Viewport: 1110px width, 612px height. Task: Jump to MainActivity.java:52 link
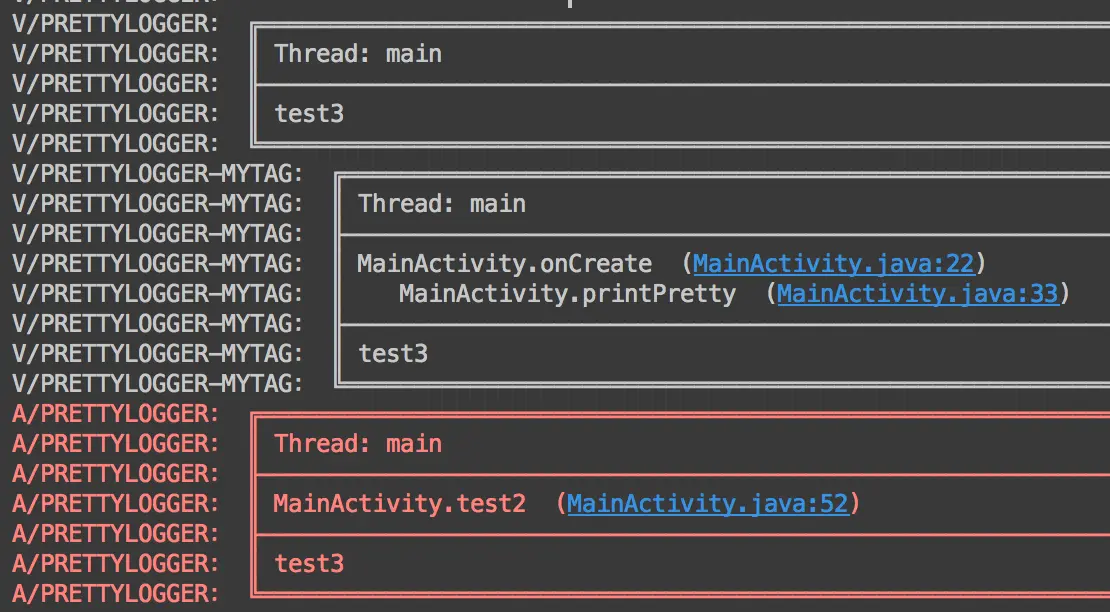[x=707, y=504]
